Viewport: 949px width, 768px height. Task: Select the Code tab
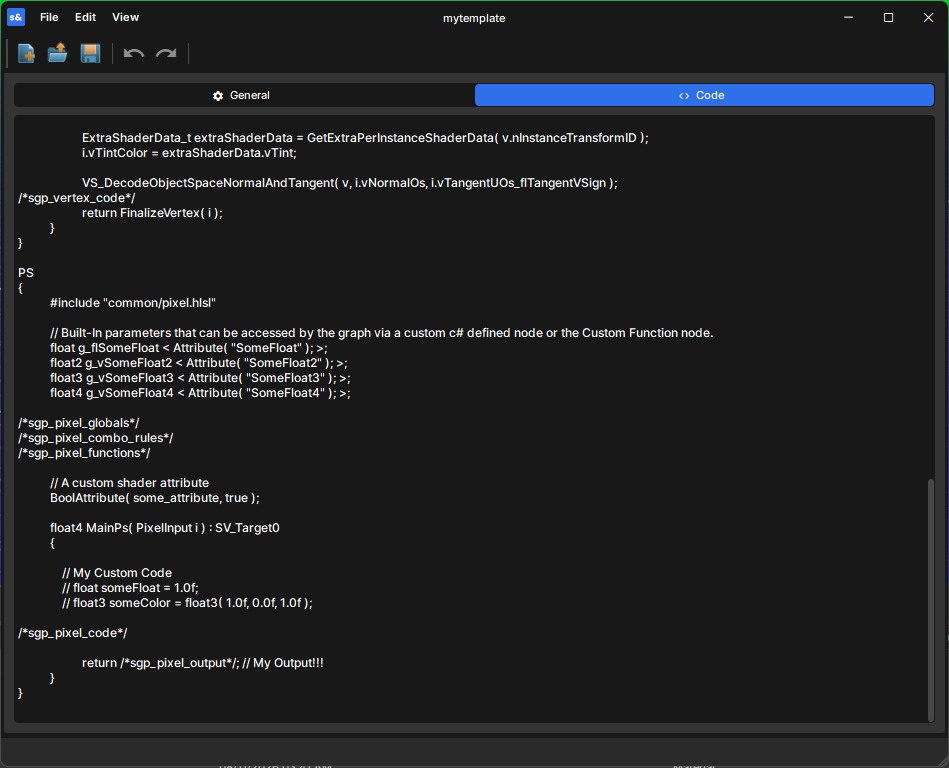click(704, 95)
